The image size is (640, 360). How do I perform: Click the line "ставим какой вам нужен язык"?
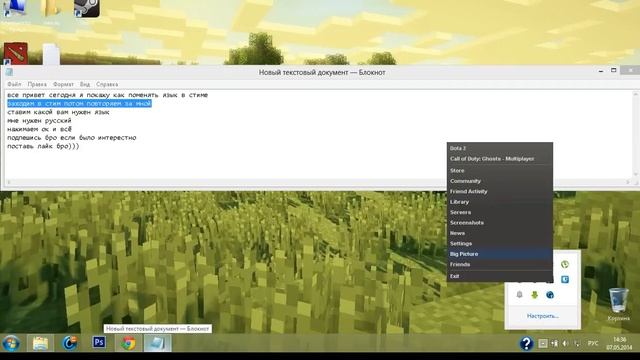click(x=58, y=112)
